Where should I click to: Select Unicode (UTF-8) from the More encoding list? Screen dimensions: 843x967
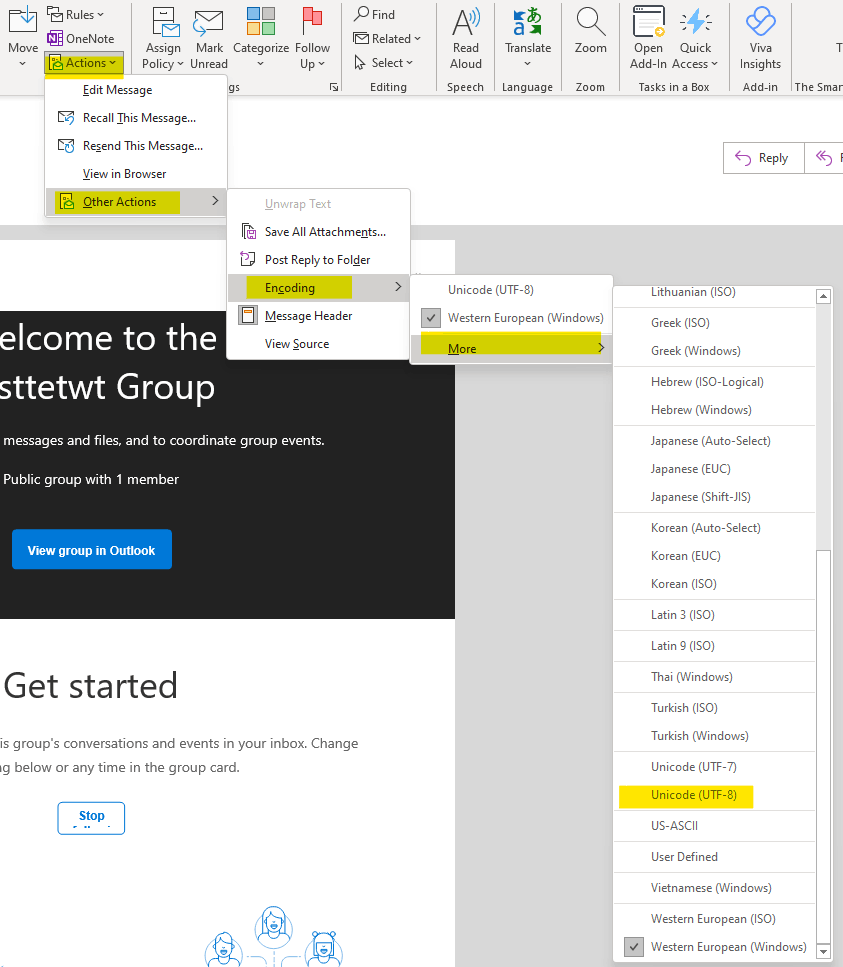686,796
